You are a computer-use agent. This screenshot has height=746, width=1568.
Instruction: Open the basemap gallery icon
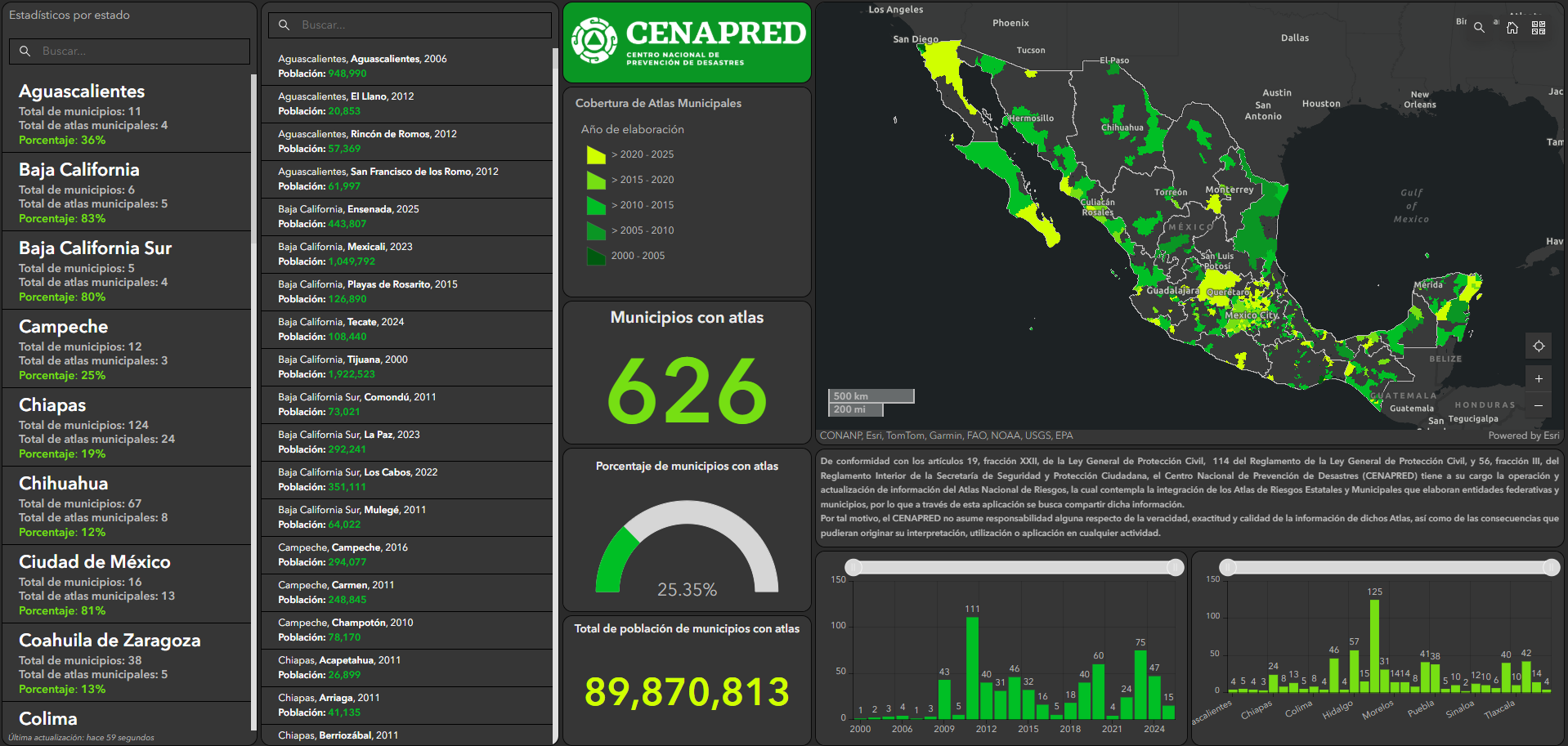[1539, 28]
